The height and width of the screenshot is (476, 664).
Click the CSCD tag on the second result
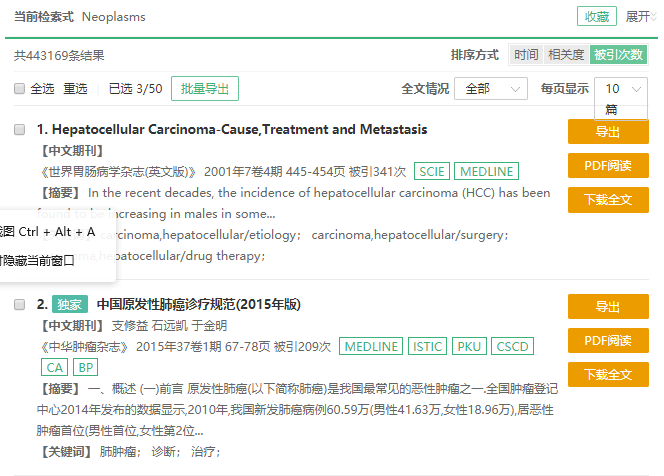[511, 346]
